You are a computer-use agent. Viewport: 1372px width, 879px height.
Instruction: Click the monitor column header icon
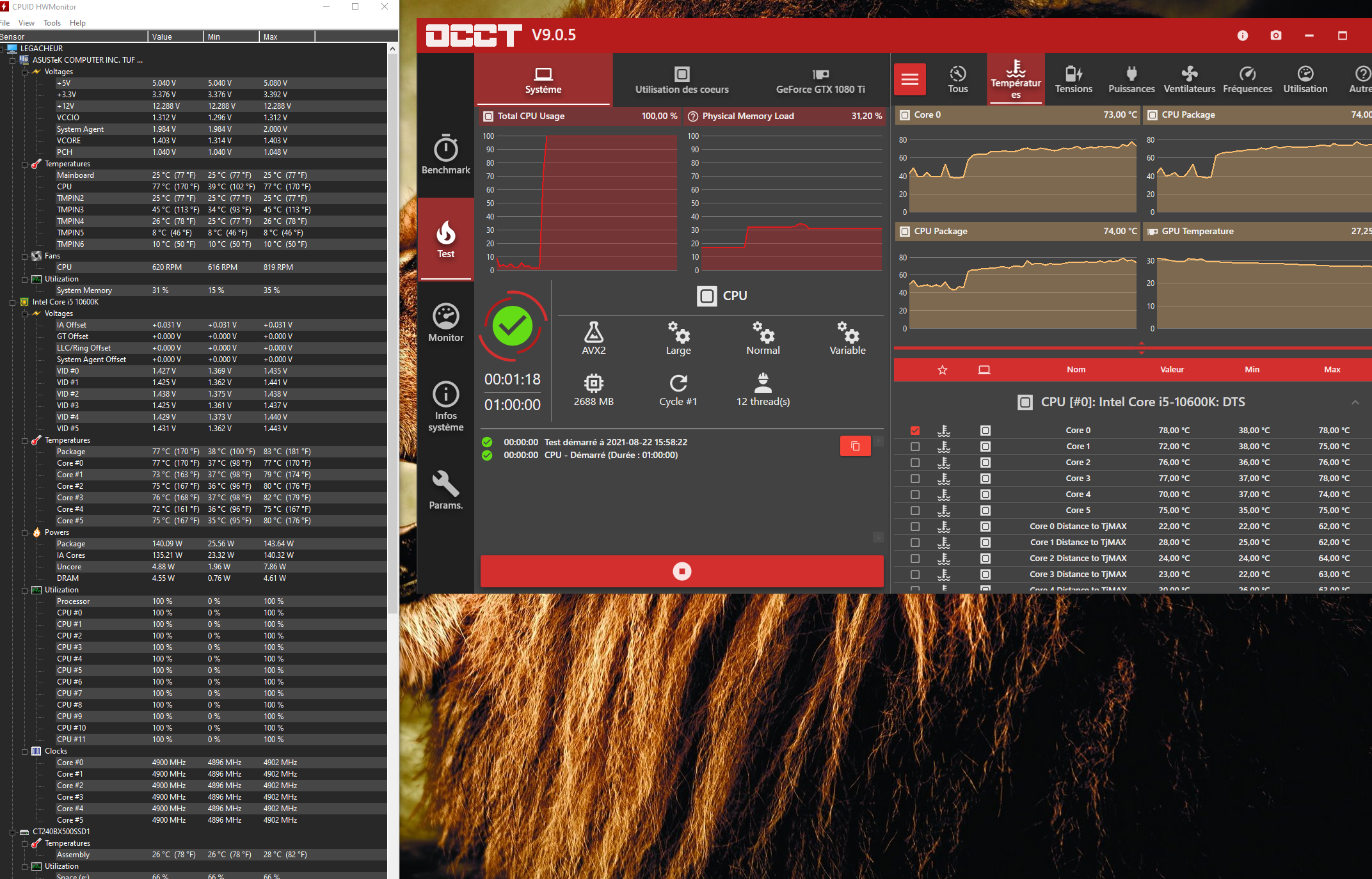(x=984, y=370)
